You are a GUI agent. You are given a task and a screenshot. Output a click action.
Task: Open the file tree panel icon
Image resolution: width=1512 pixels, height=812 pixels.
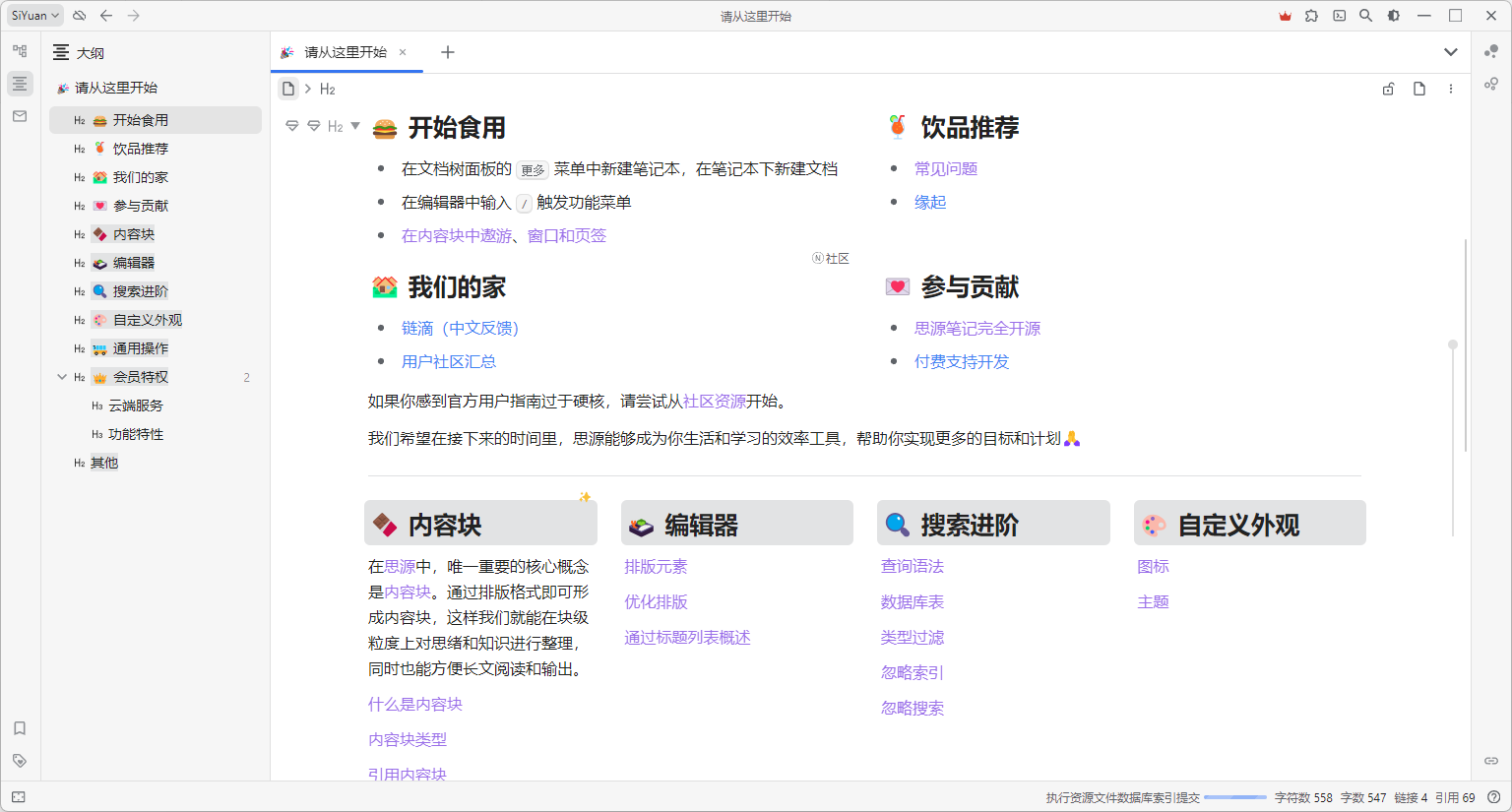pos(20,51)
